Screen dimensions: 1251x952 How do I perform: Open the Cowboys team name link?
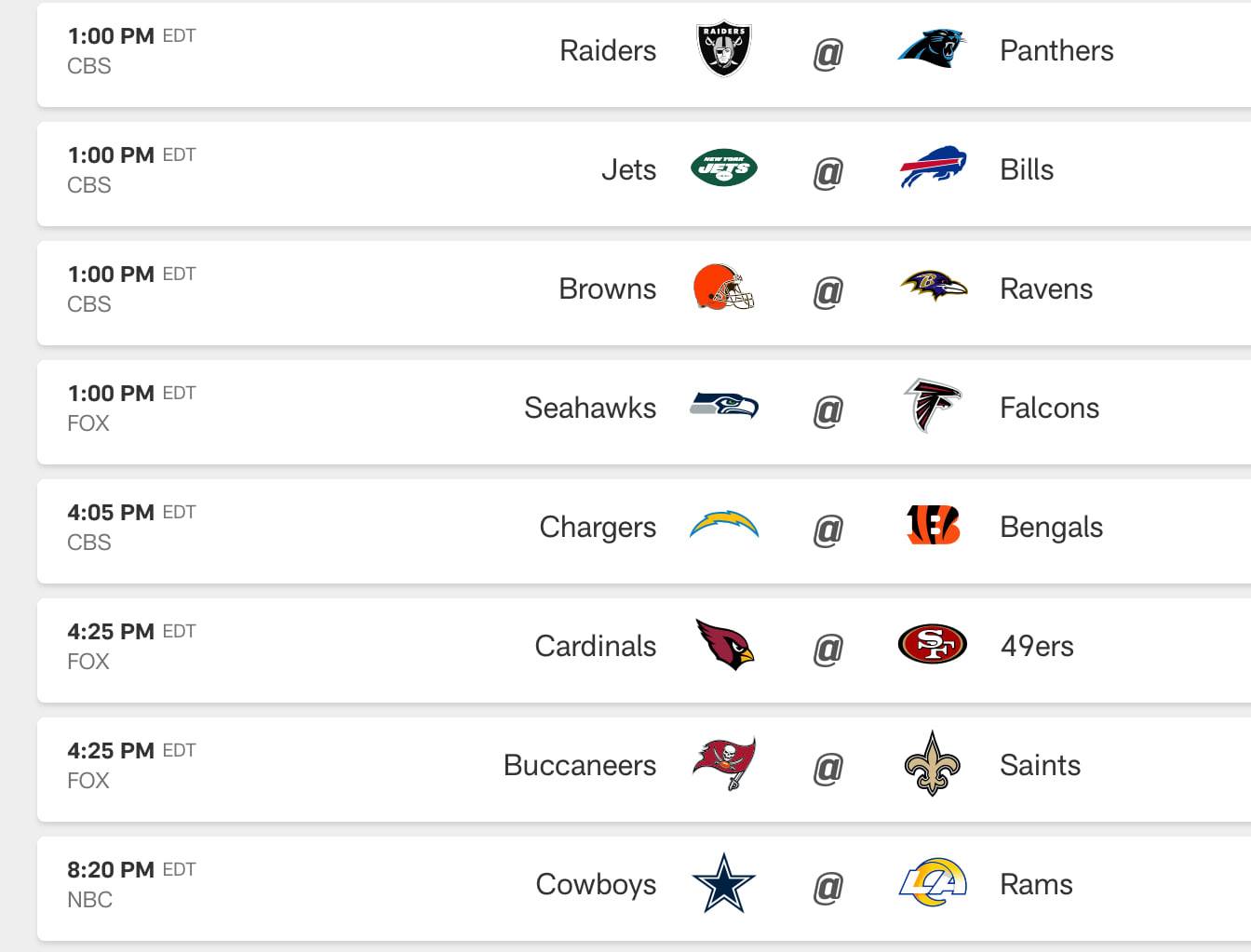click(x=596, y=884)
